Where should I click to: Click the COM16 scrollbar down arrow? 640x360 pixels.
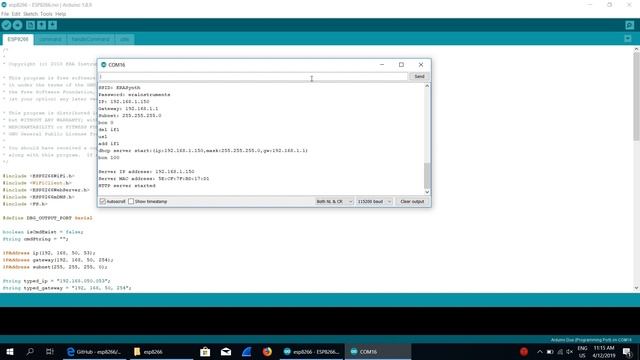pyautogui.click(x=427, y=191)
